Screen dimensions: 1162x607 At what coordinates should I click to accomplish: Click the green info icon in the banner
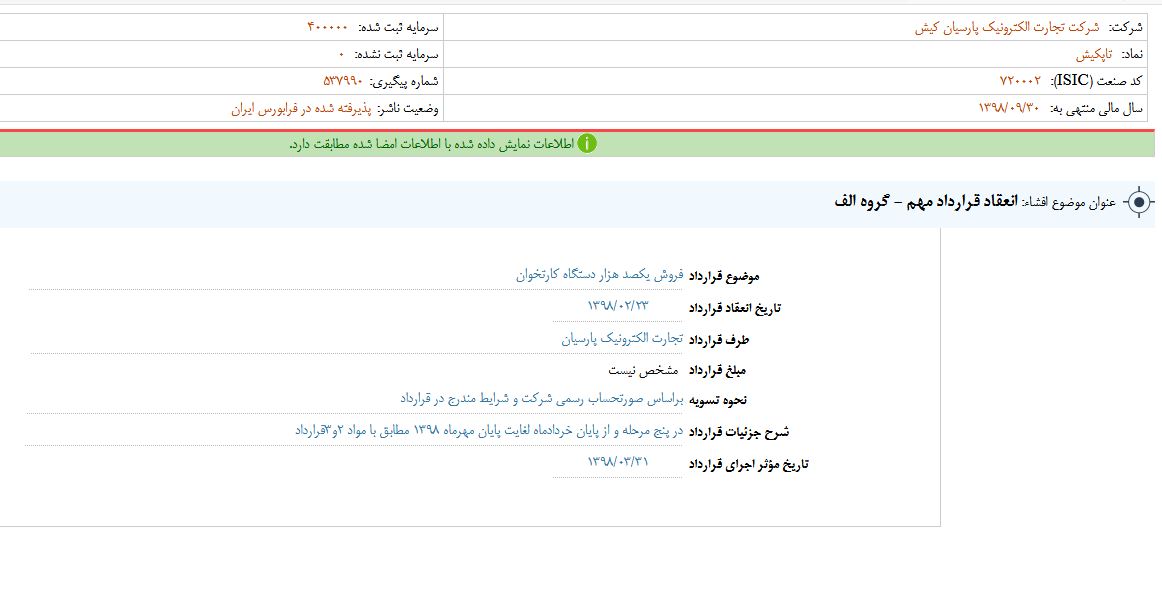[x=587, y=144]
